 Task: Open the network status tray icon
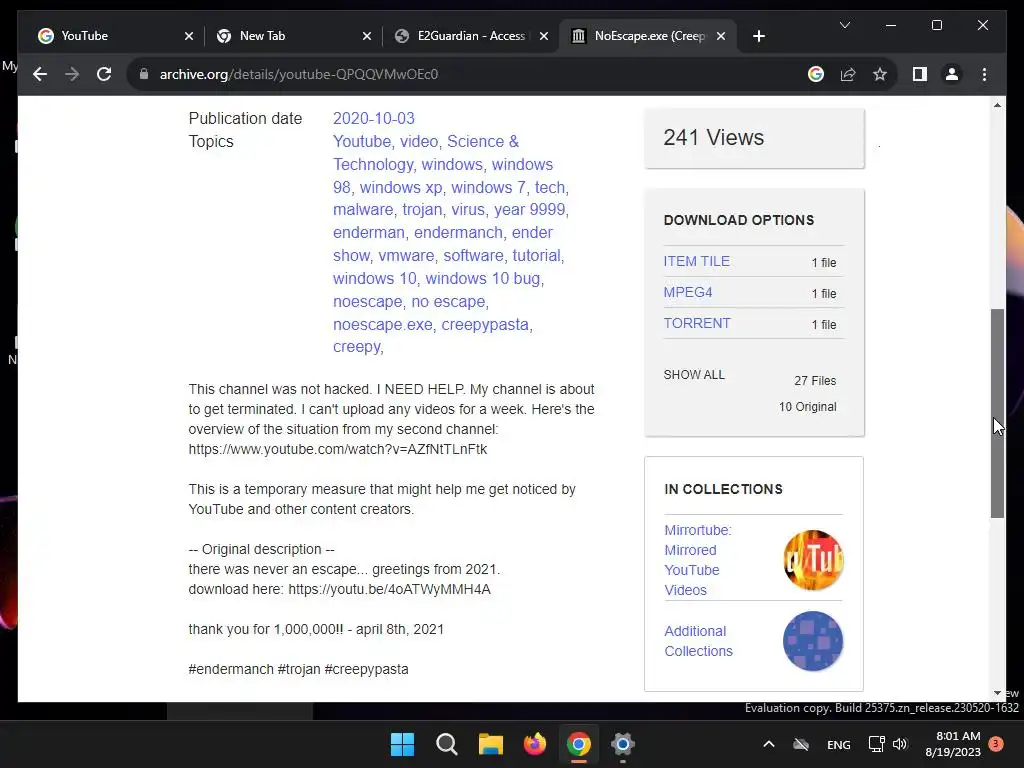(x=876, y=744)
